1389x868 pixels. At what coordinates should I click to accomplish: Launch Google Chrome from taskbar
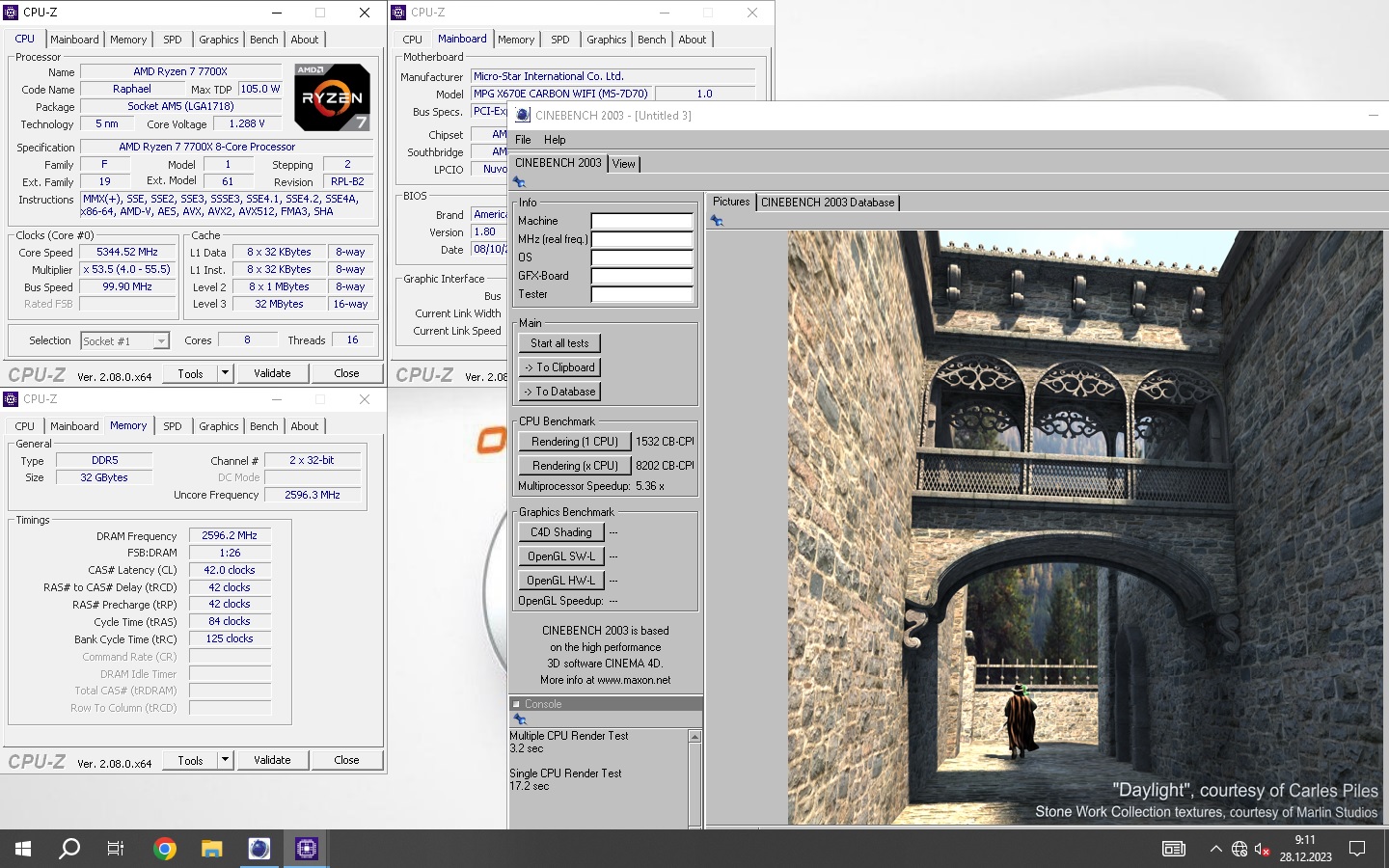[165, 849]
